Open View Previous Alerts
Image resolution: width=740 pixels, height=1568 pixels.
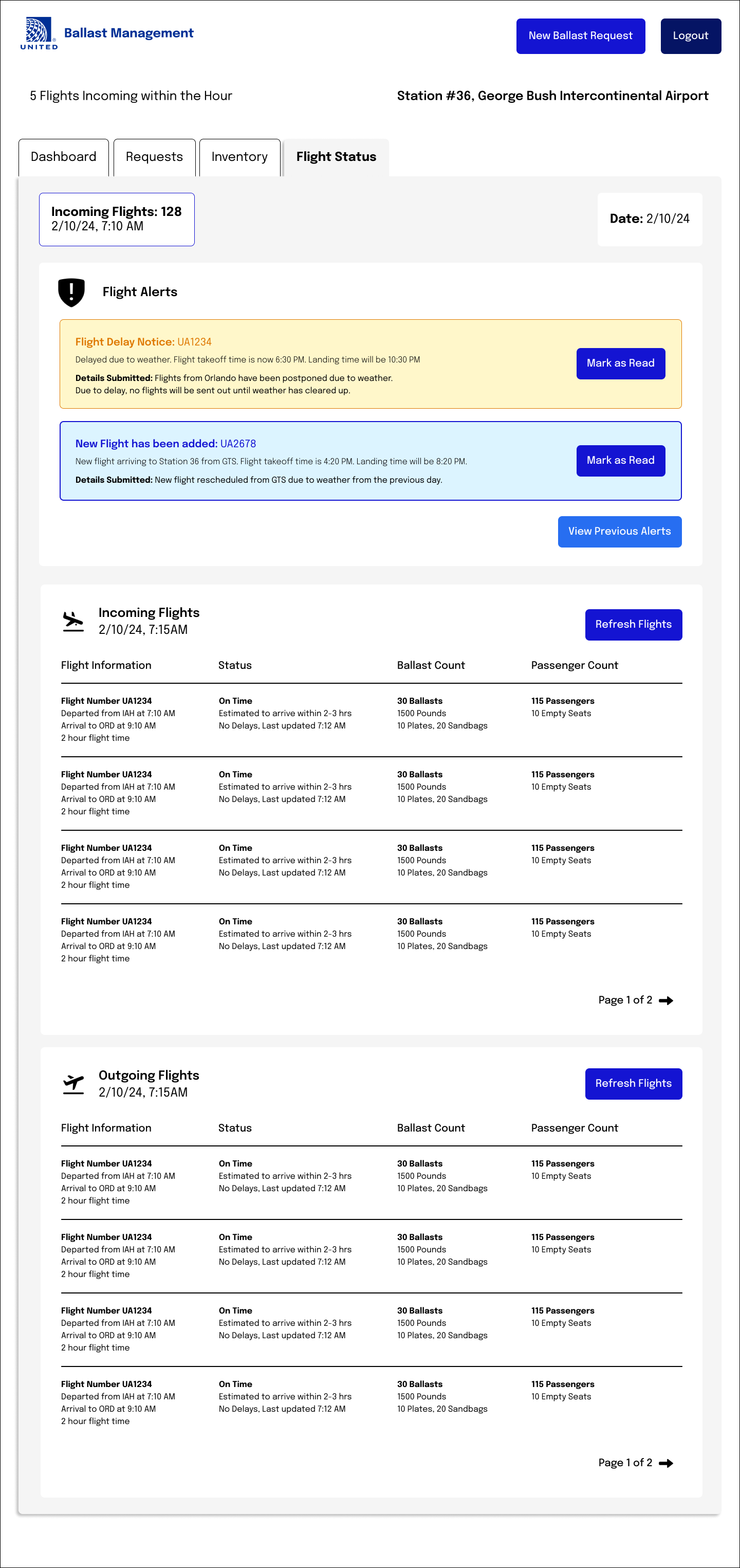coord(620,532)
